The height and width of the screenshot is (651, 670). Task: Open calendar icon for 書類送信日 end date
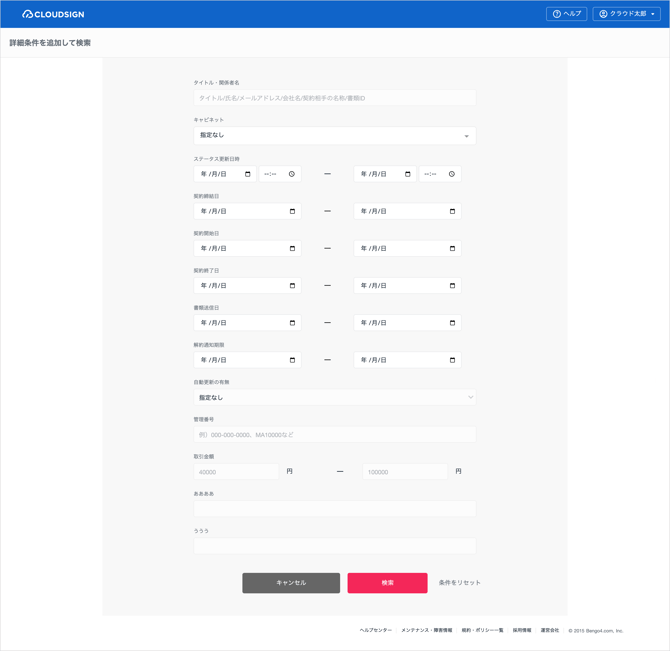(x=452, y=323)
